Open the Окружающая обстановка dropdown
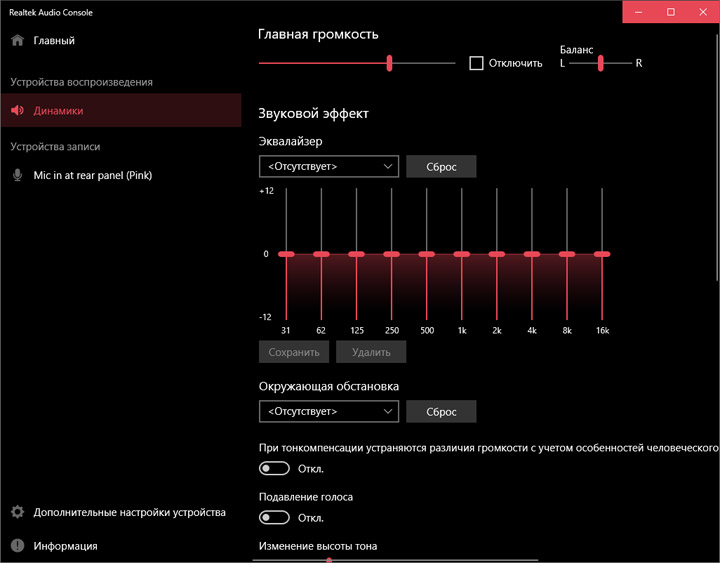The image size is (720, 563). [x=329, y=411]
